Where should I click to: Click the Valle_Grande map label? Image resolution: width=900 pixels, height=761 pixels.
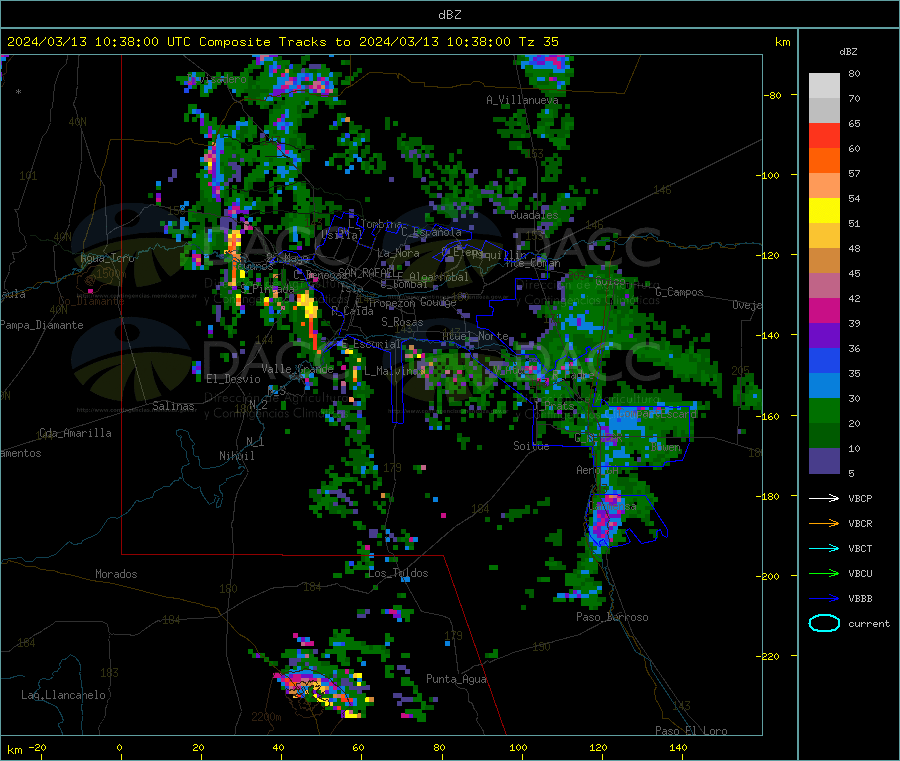coord(297,368)
